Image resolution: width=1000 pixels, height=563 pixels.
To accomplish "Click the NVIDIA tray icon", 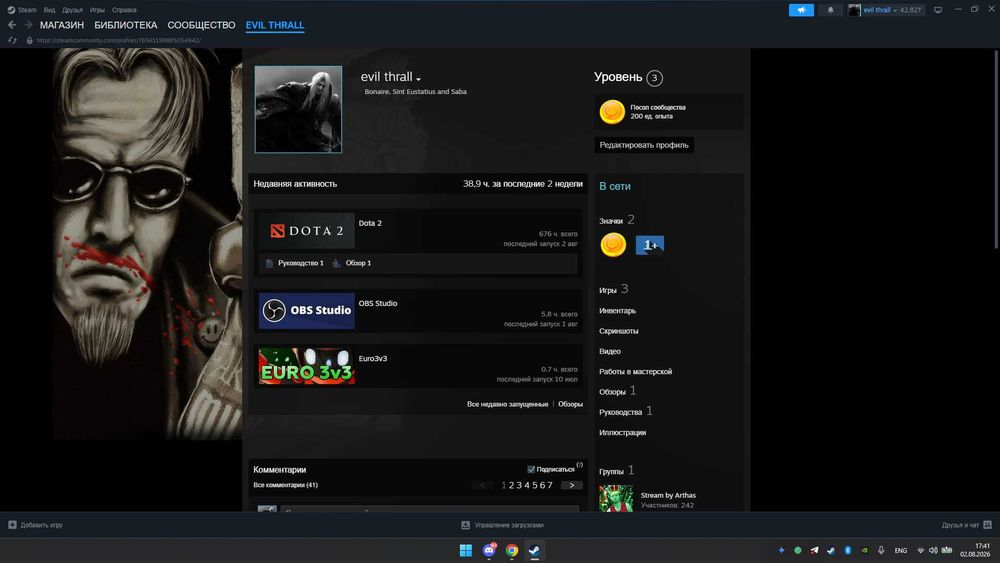I will (864, 550).
